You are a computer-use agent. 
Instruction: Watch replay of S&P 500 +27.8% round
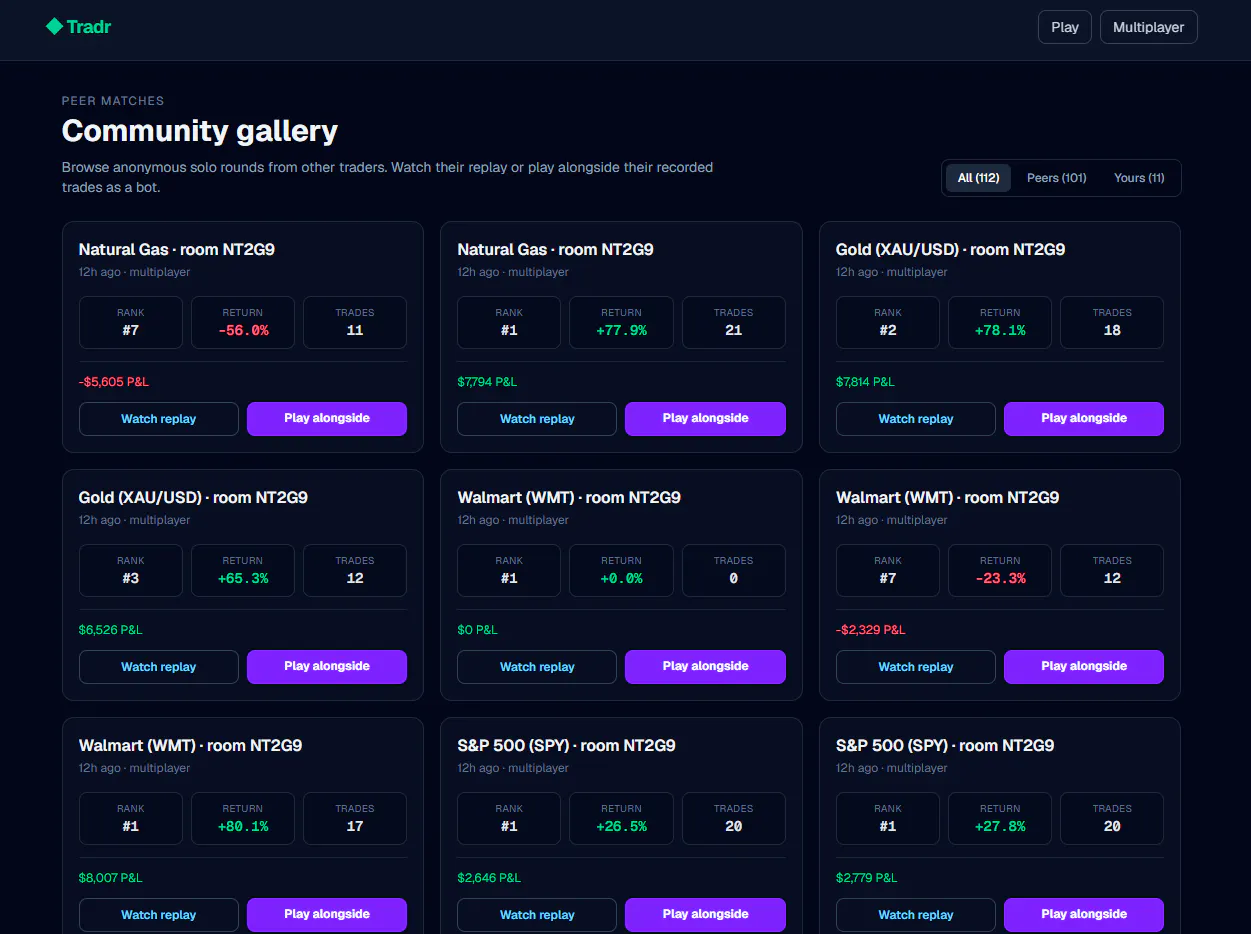pyautogui.click(x=916, y=915)
